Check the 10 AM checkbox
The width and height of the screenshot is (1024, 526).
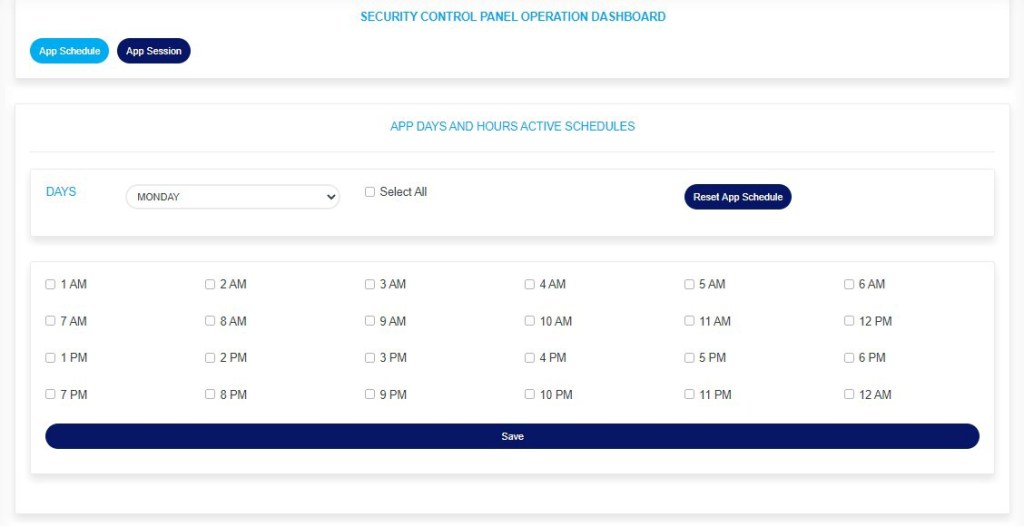[x=530, y=321]
